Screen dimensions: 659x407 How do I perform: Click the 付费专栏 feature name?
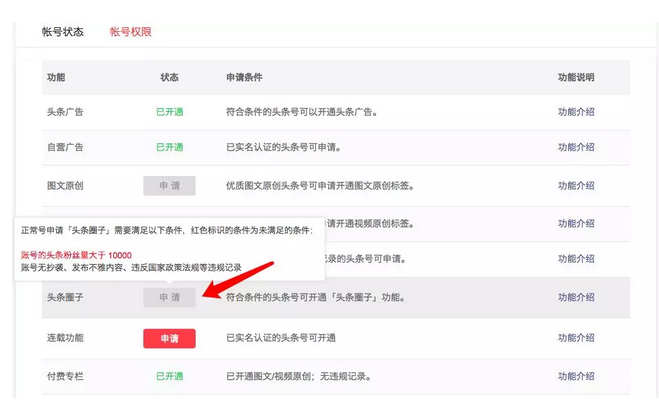pos(65,376)
